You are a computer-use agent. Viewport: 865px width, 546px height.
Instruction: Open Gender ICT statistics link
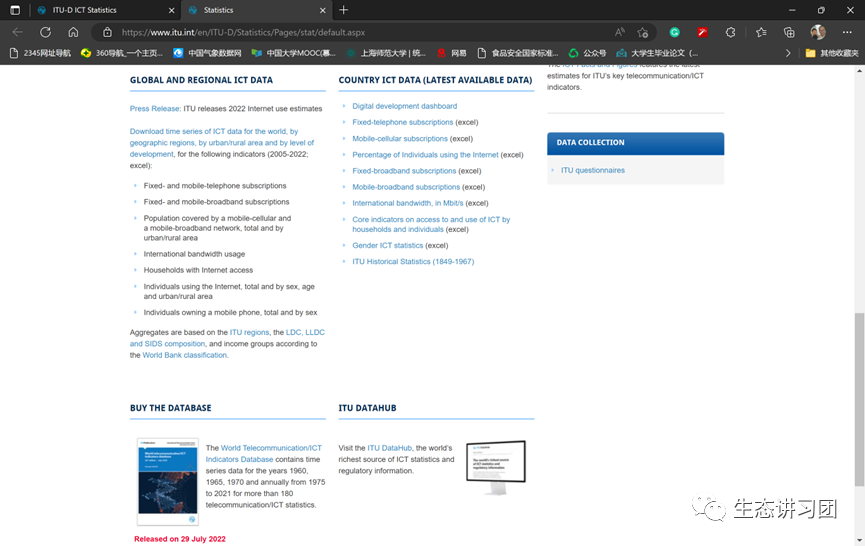click(388, 245)
